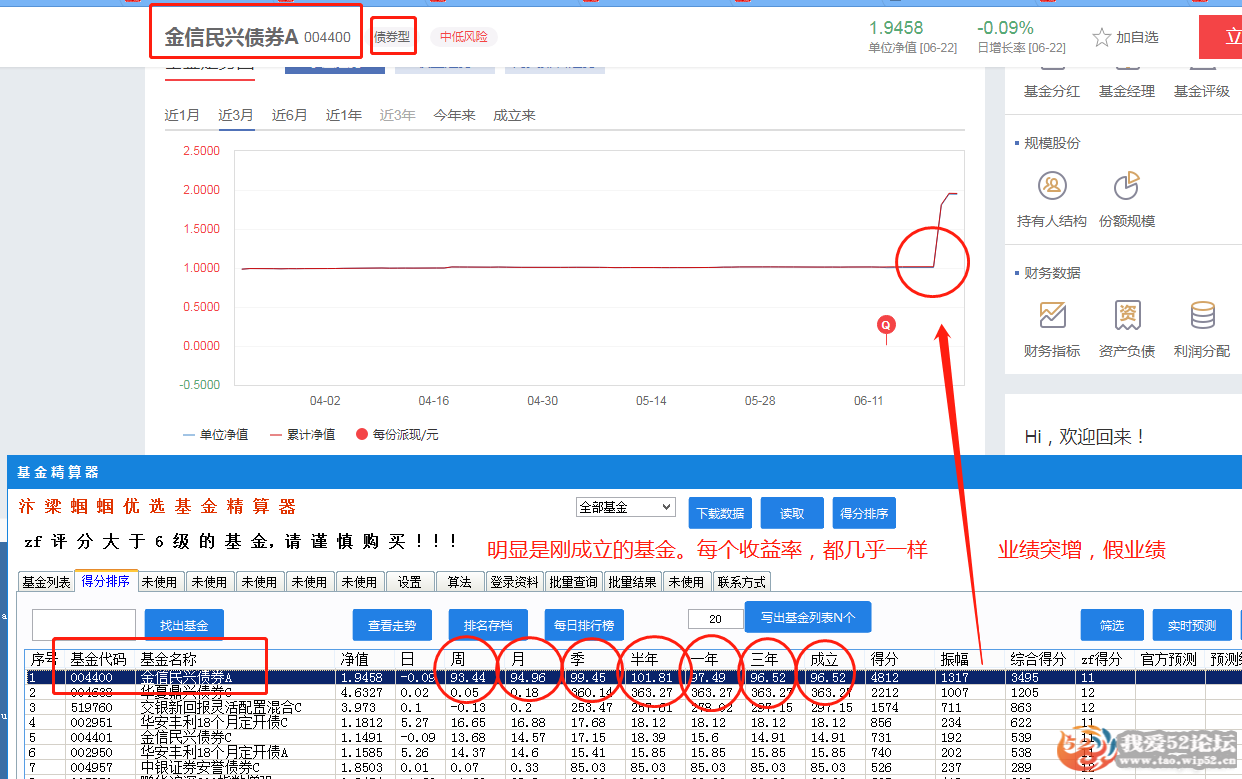The height and width of the screenshot is (779, 1242).
Task: Open 基金分红 fund dividend link
Action: click(1052, 91)
